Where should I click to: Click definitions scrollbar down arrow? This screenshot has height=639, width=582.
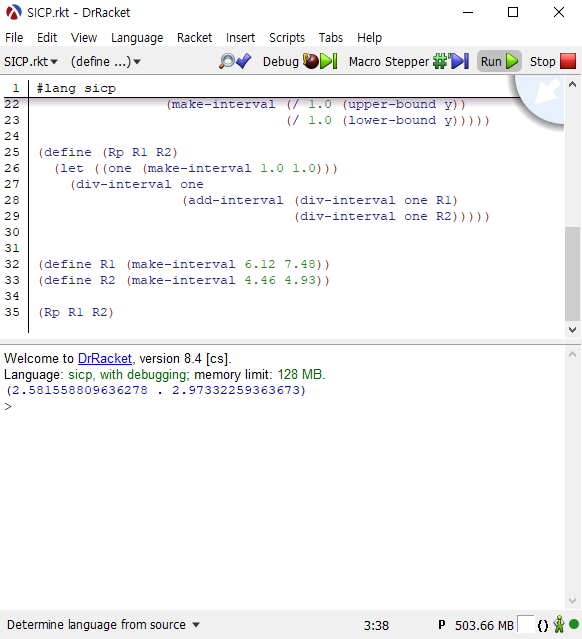tap(572, 330)
